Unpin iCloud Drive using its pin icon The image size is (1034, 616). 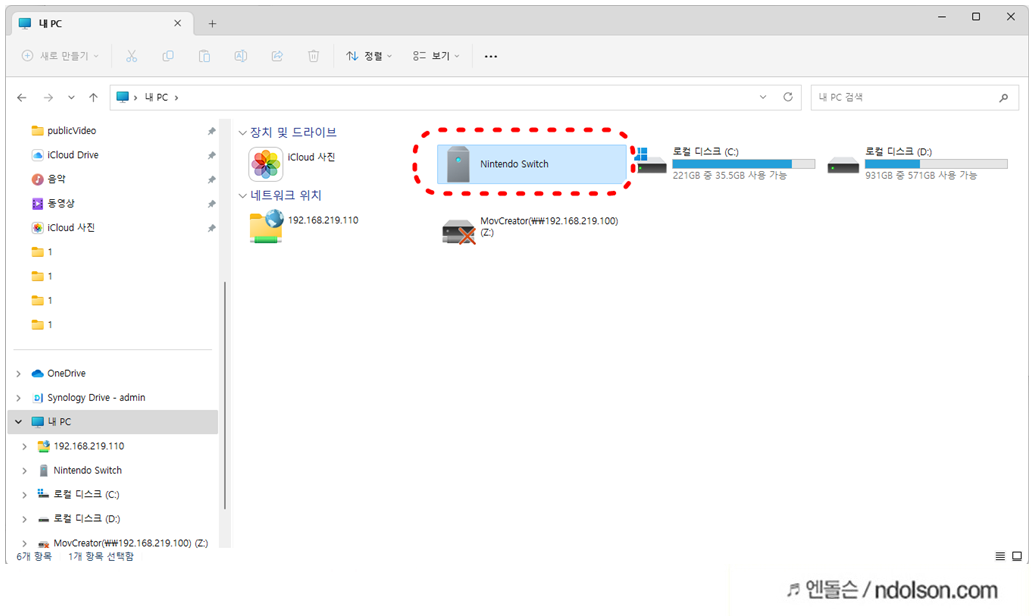point(211,156)
